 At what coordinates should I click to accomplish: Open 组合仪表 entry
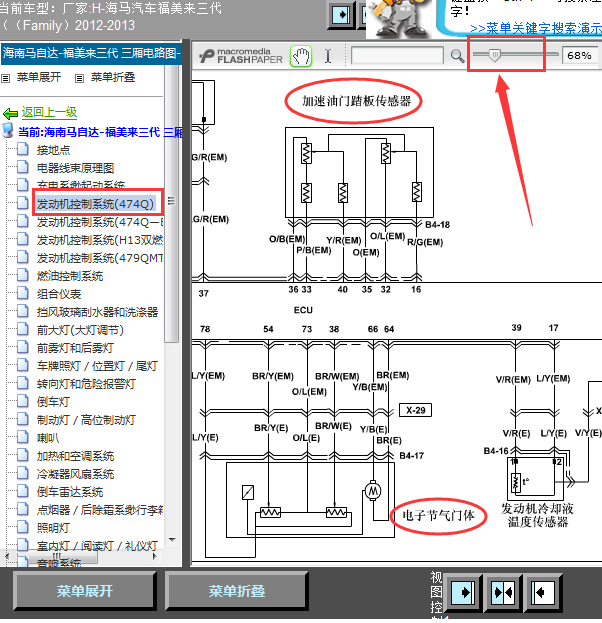click(59, 294)
